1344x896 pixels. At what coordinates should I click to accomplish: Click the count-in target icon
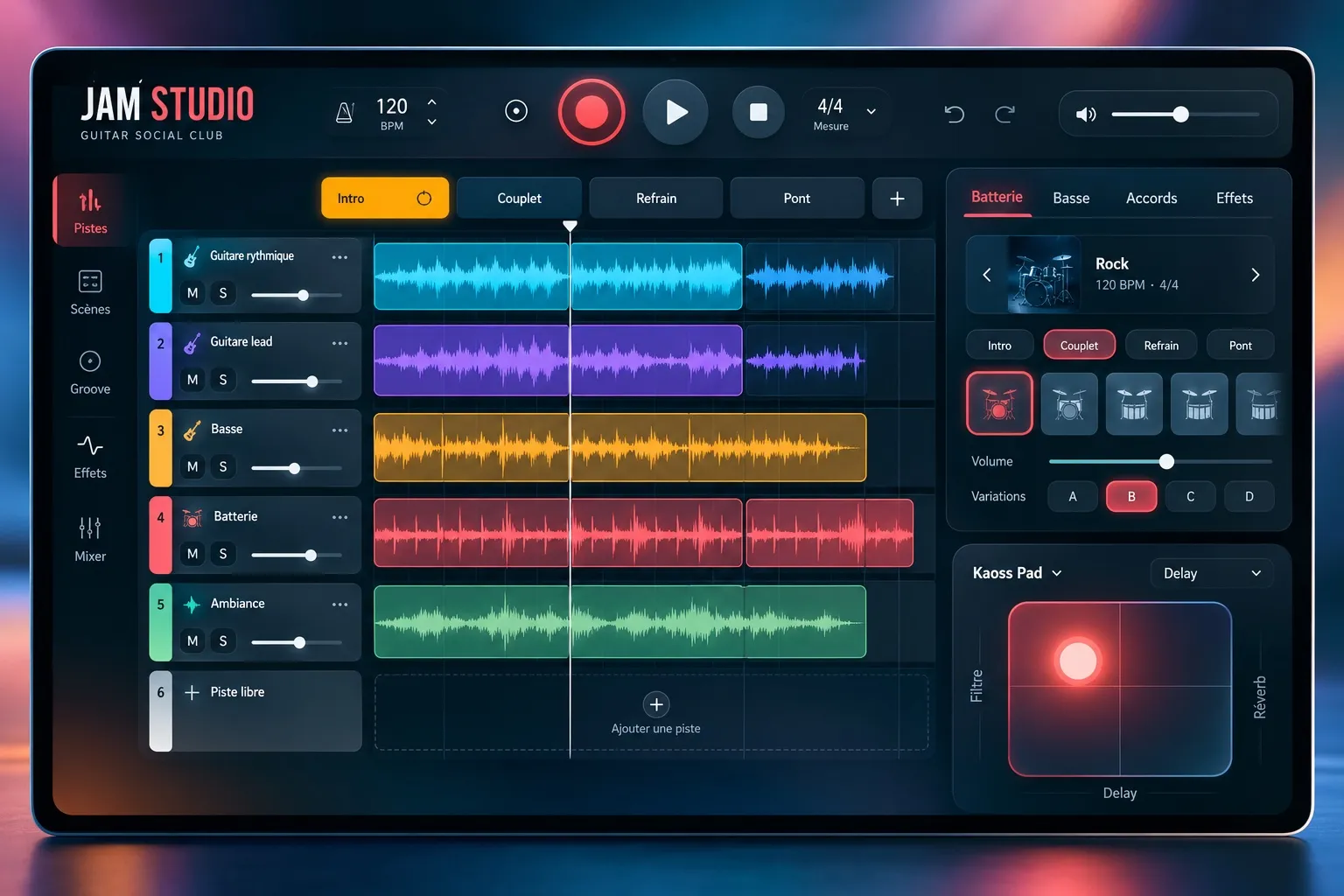[x=516, y=111]
